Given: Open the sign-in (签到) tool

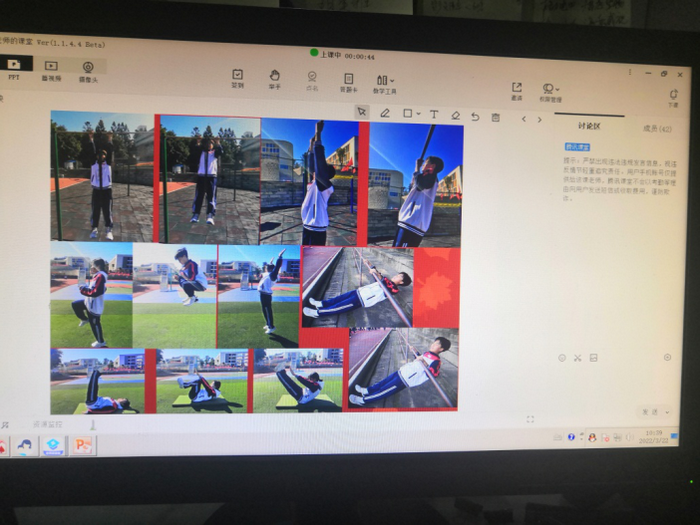Looking at the screenshot, I should coord(237,77).
